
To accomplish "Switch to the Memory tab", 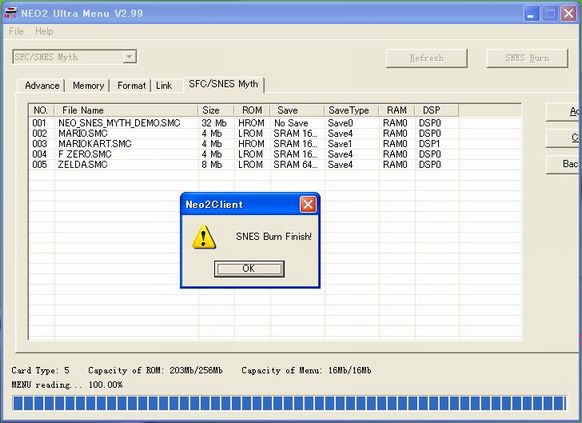I will [88, 86].
